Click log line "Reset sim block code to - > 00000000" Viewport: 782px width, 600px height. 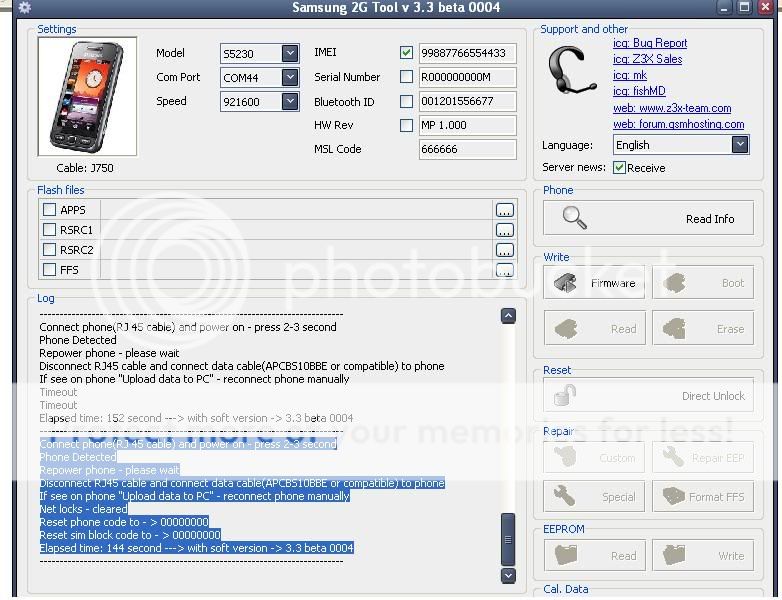click(130, 535)
